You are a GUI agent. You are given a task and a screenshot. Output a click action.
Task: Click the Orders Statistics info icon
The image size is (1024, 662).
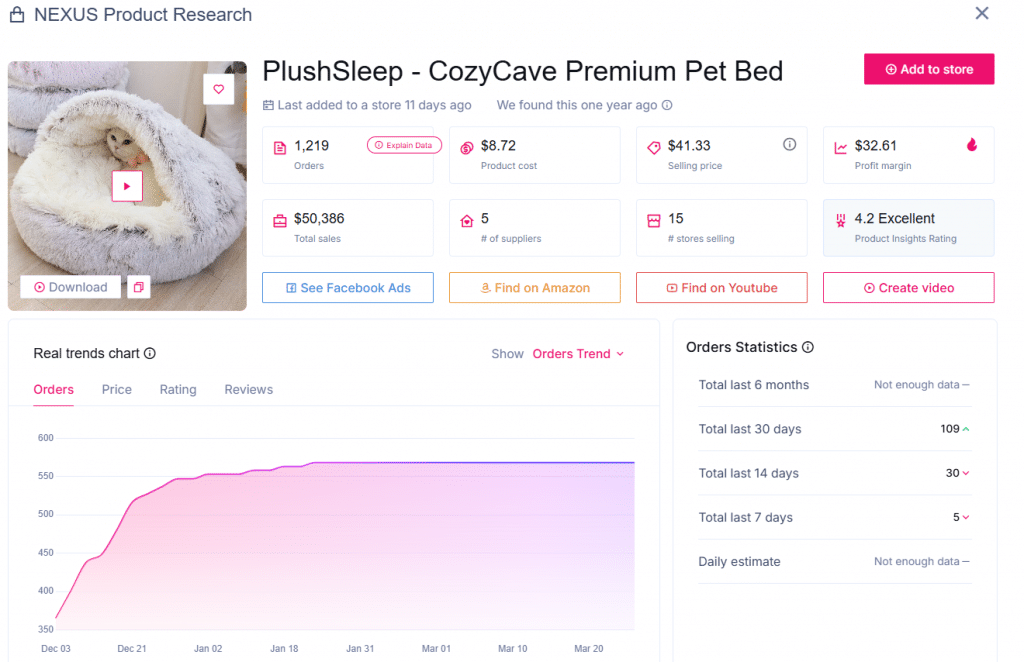(x=810, y=347)
